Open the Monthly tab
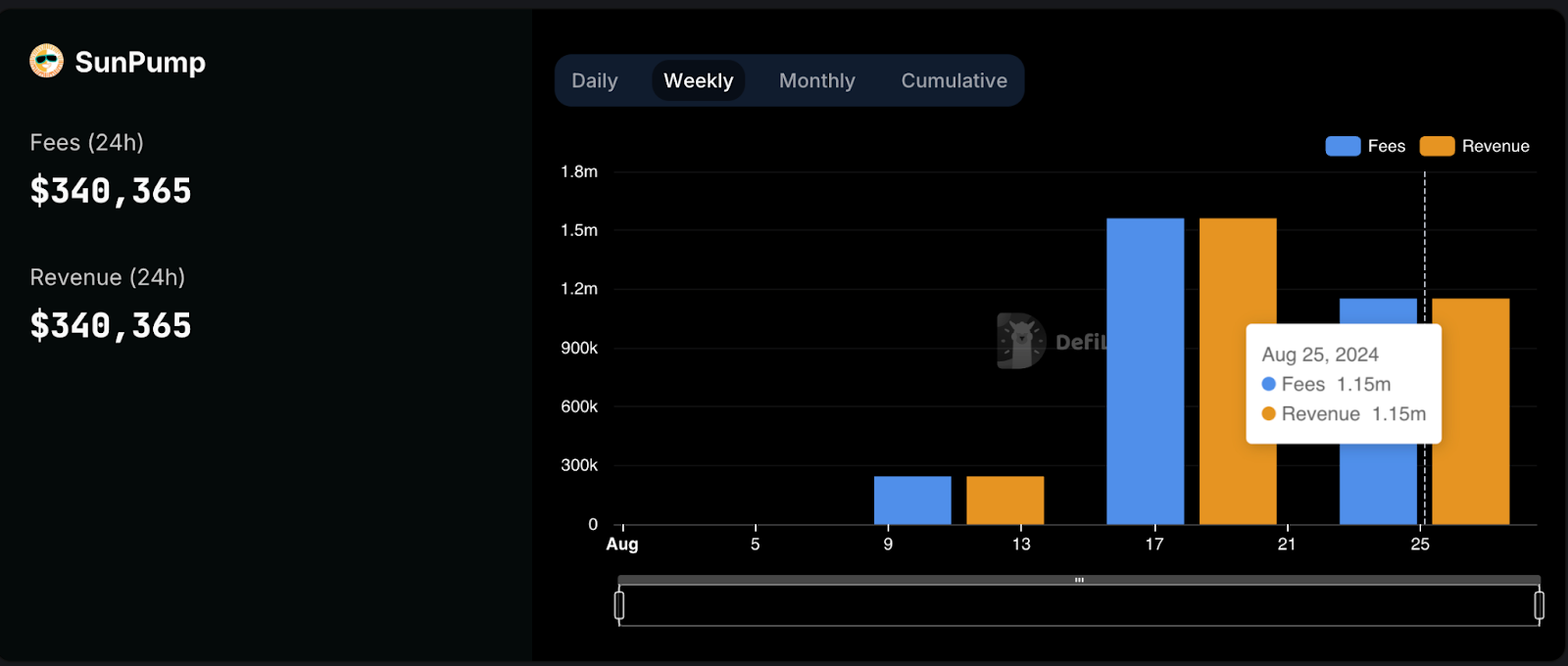 click(817, 80)
